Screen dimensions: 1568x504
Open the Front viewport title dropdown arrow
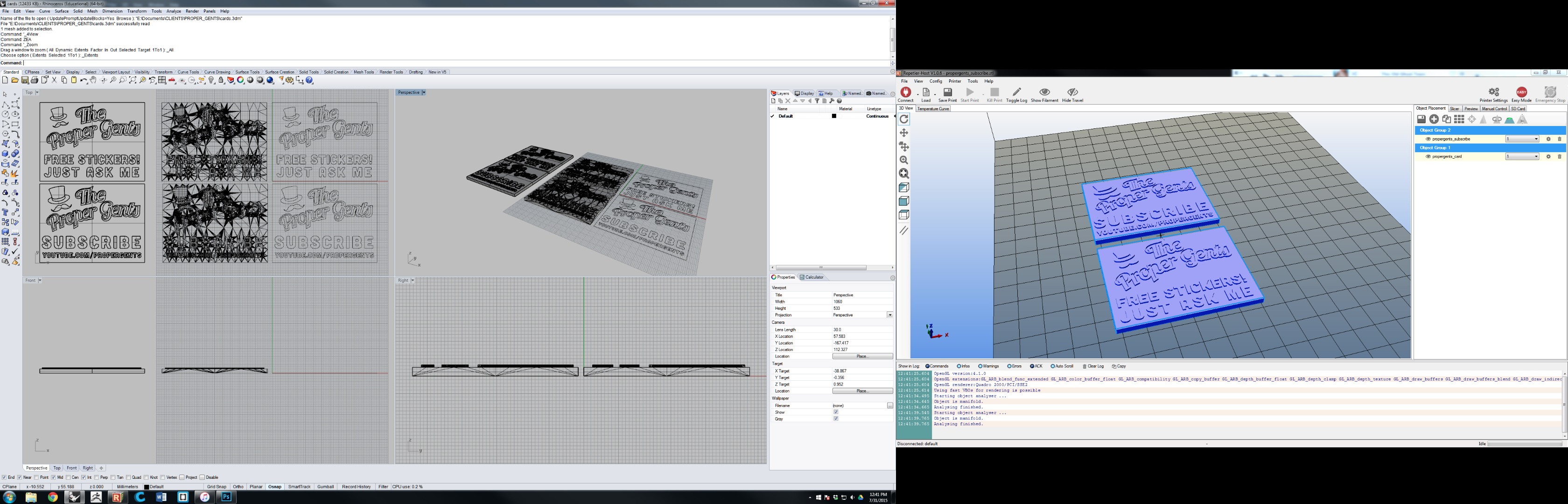(x=40, y=280)
